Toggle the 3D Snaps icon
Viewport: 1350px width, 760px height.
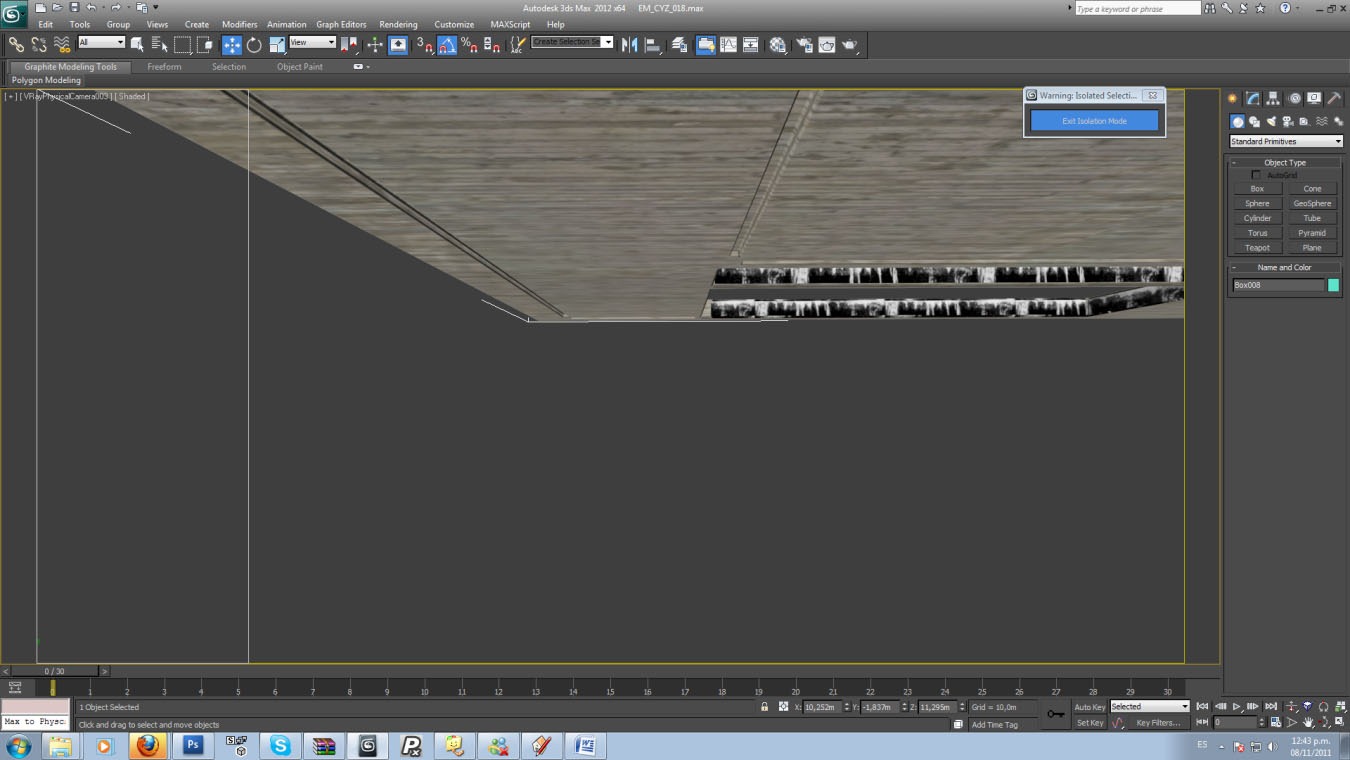[425, 45]
